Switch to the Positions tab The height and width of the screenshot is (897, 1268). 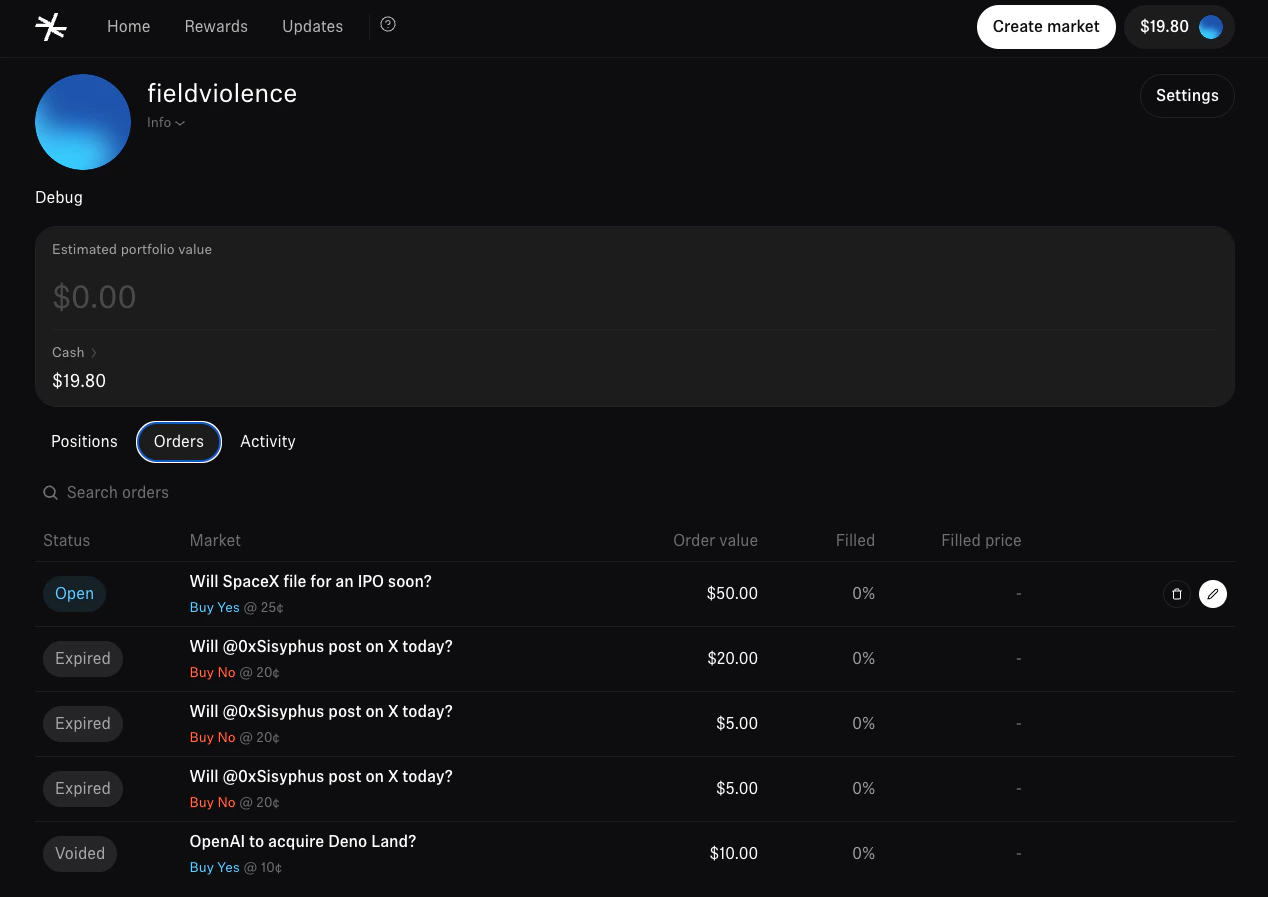coord(84,442)
